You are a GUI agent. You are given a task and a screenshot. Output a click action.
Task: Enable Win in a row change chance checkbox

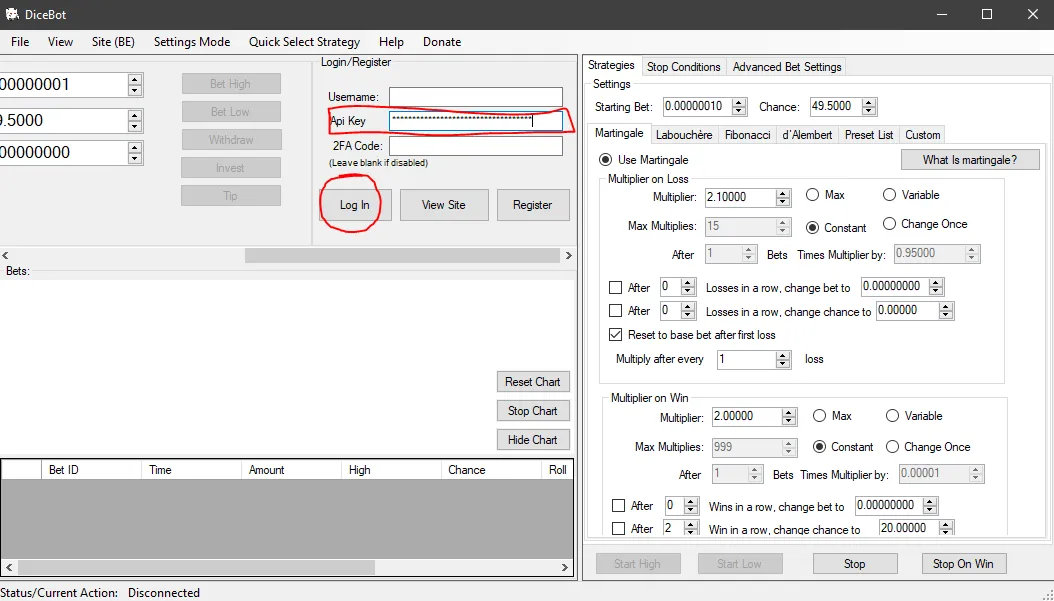618,529
